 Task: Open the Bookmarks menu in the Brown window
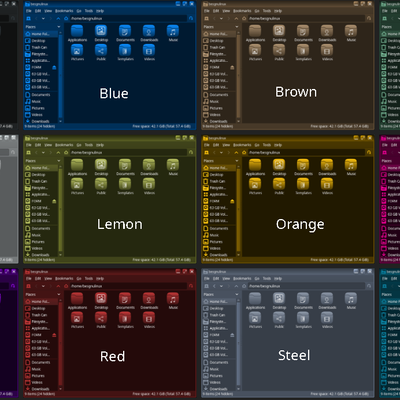tap(242, 11)
